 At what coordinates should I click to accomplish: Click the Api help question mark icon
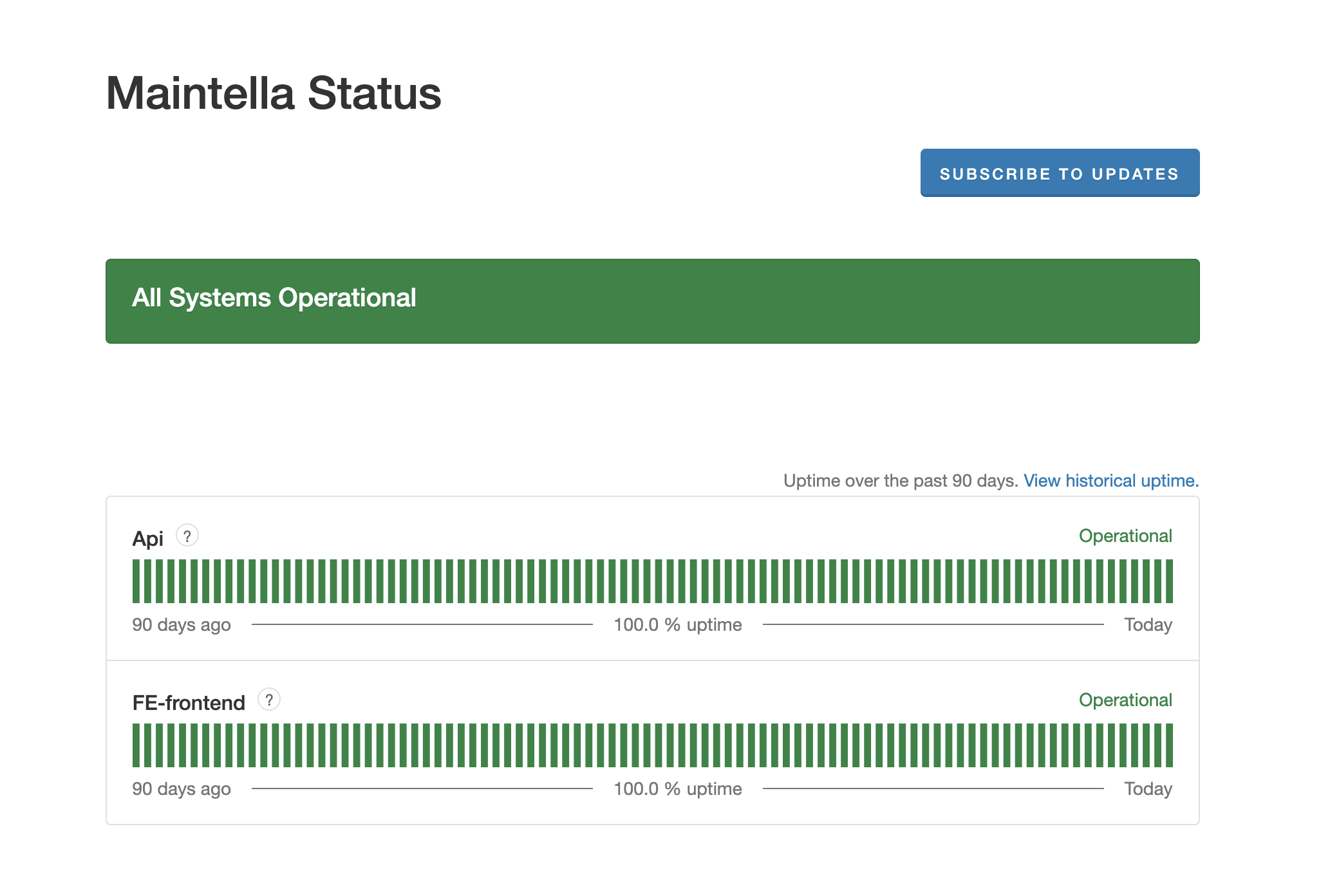click(187, 536)
